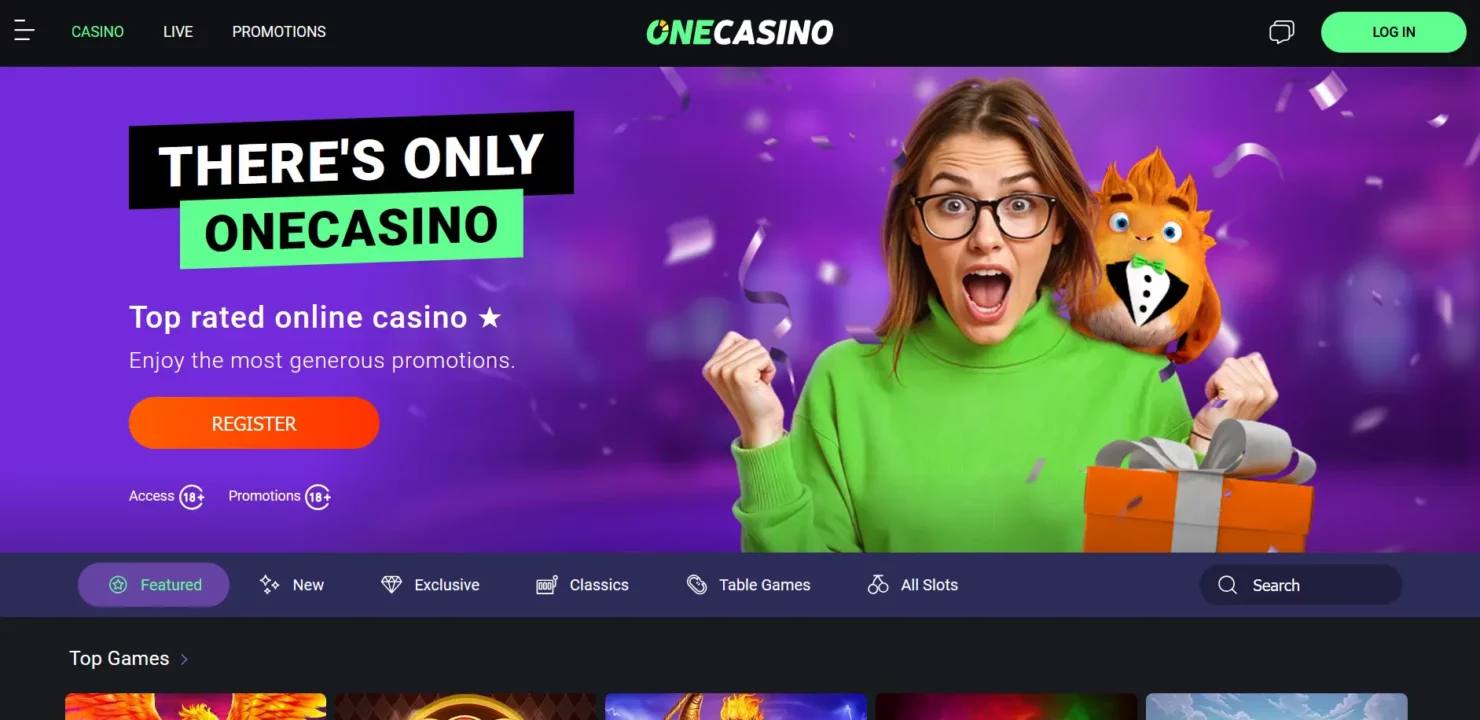The image size is (1480, 720).
Task: Select the CASINO menu item
Action: [98, 32]
